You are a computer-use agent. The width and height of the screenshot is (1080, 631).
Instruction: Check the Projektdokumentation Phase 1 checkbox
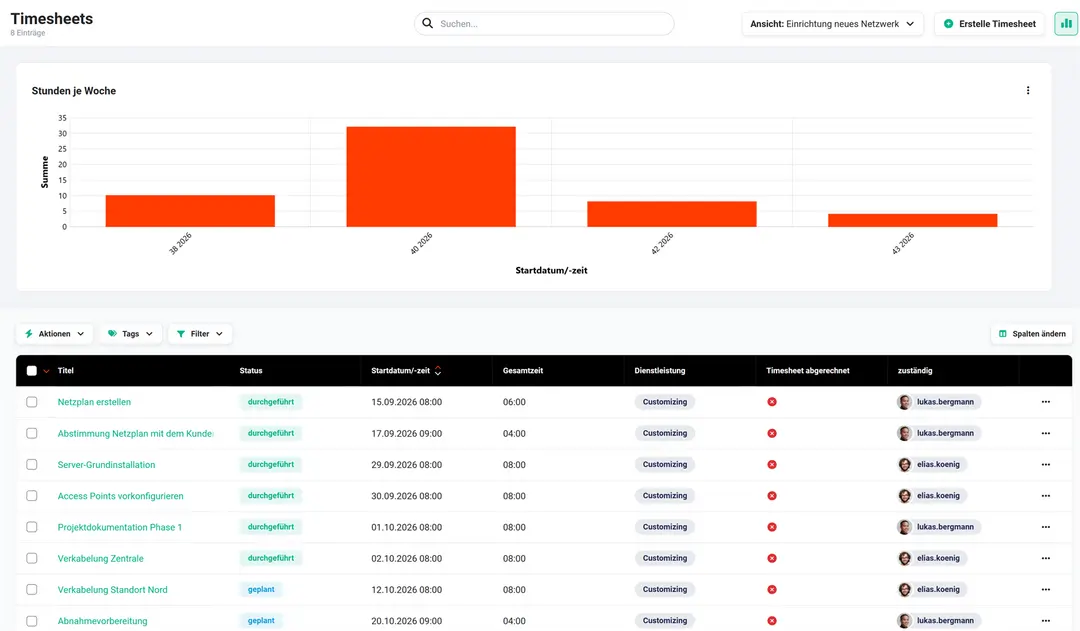(x=32, y=527)
